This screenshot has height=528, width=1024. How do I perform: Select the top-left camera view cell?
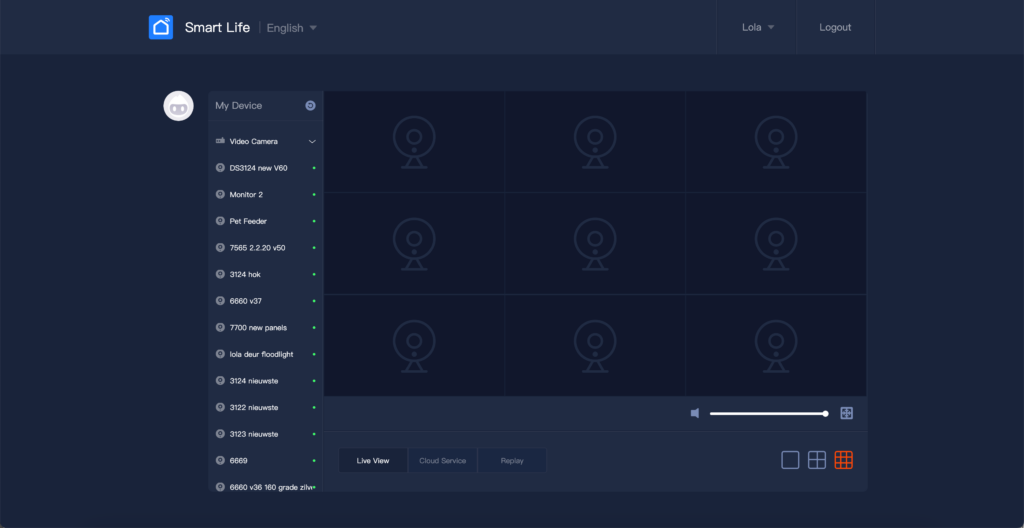[x=414, y=142]
